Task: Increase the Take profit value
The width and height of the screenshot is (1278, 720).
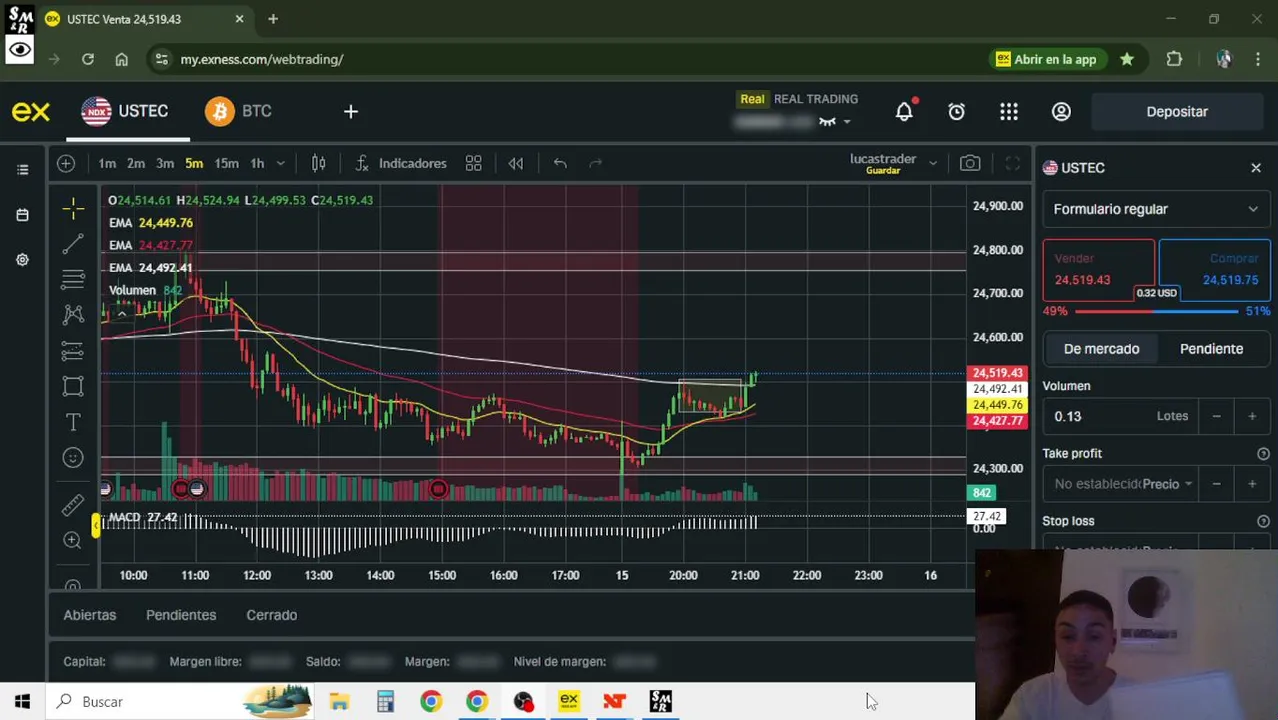Action: tap(1252, 484)
